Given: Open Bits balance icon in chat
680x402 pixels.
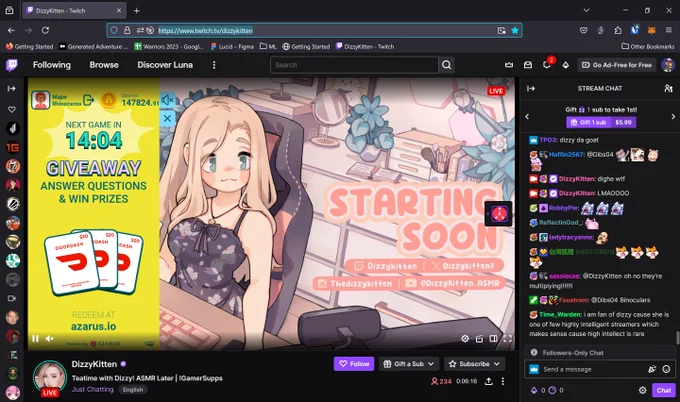Looking at the screenshot, I should click(x=534, y=390).
